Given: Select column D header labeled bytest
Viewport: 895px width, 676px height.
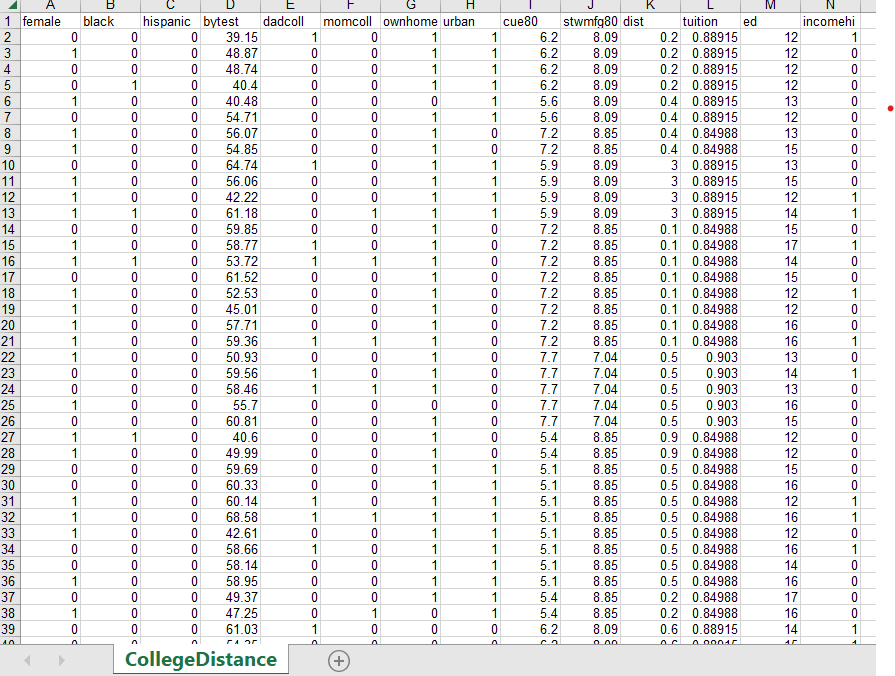Looking at the screenshot, I should pos(228,8).
